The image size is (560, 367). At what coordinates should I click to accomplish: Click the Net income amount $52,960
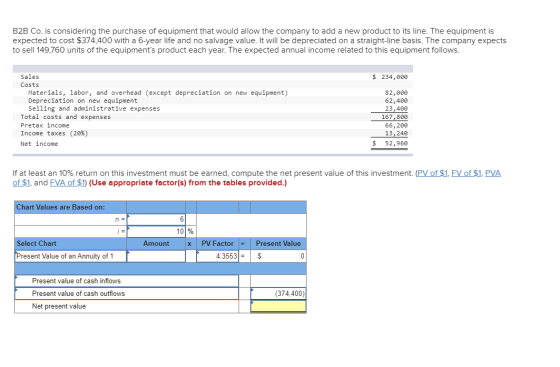[x=390, y=144]
